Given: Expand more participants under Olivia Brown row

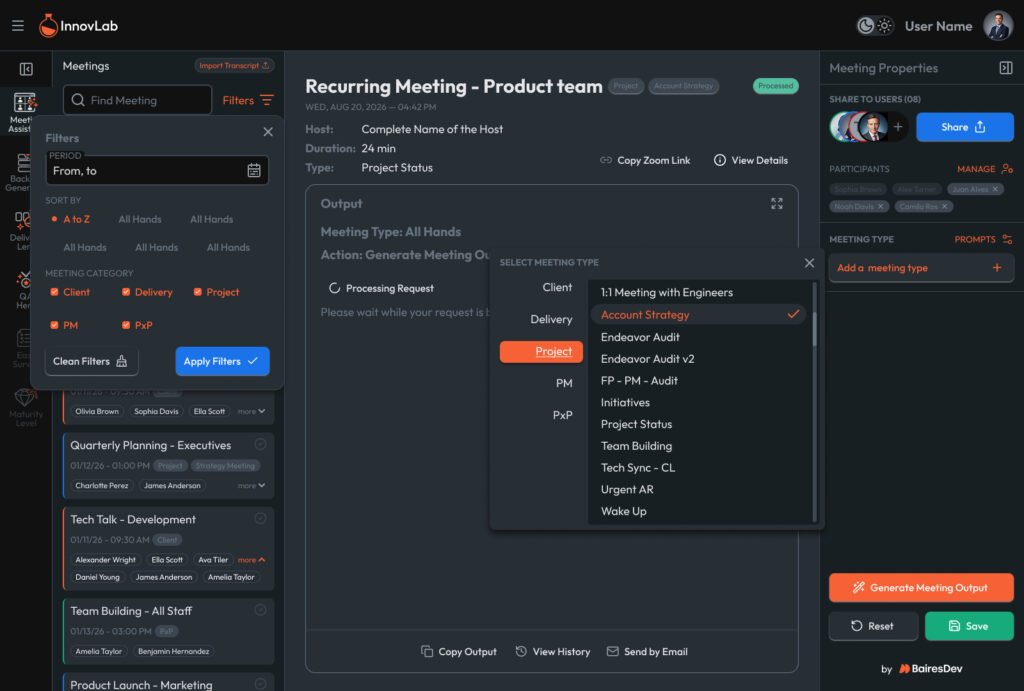Looking at the screenshot, I should click(x=251, y=411).
